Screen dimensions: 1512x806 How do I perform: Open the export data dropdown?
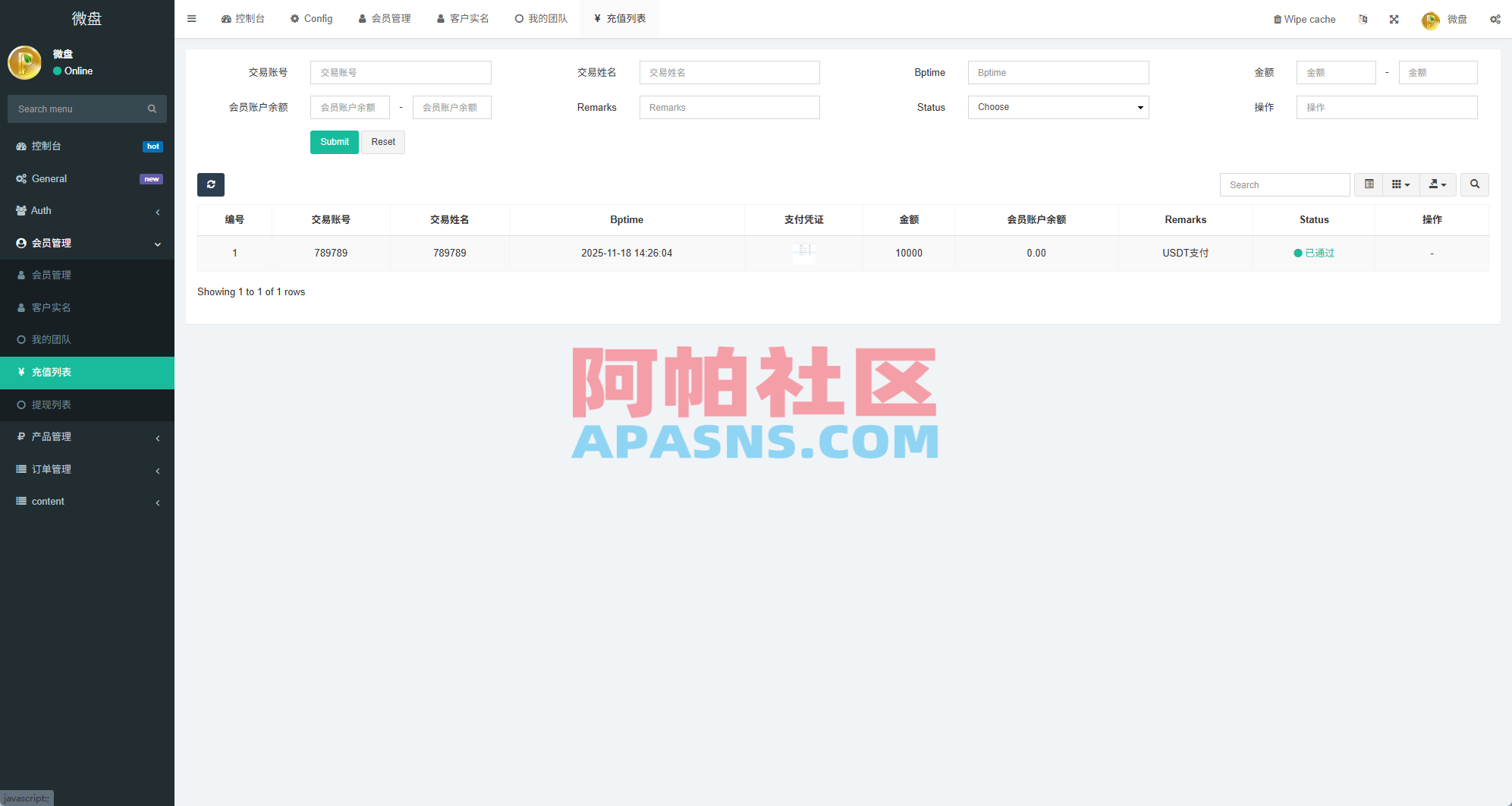[1438, 184]
